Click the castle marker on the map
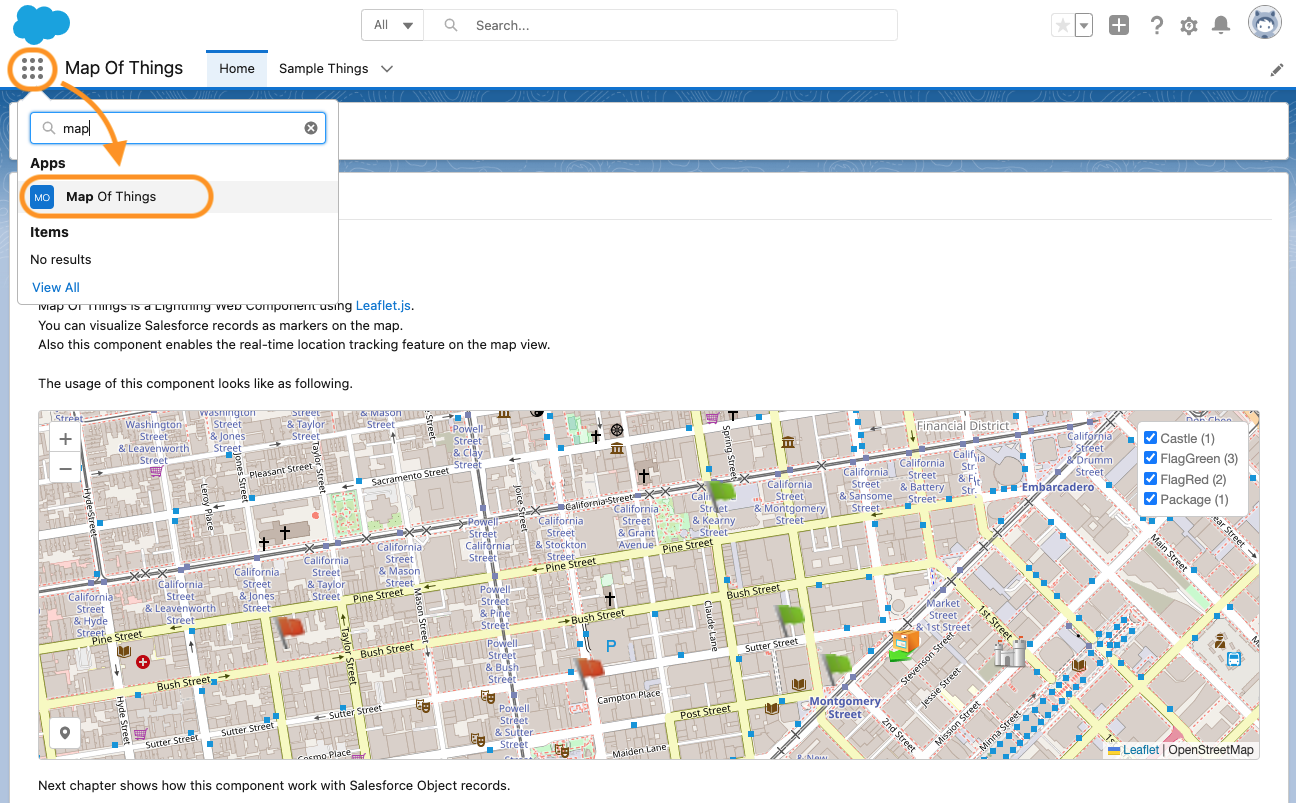The width and height of the screenshot is (1296, 803). [x=1010, y=653]
